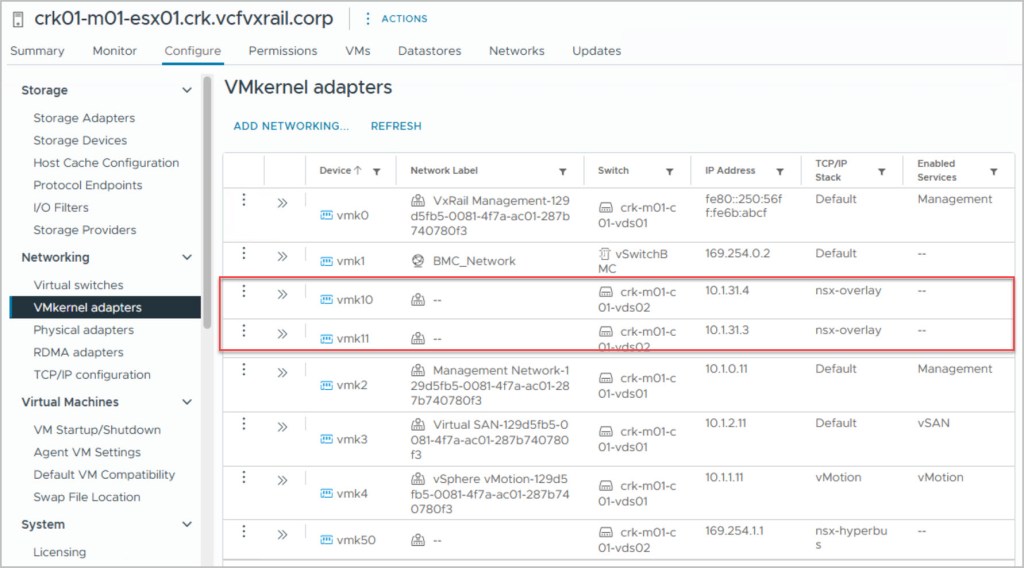This screenshot has height=568, width=1024.
Task: Open Physical adapters in sidebar
Action: [84, 330]
